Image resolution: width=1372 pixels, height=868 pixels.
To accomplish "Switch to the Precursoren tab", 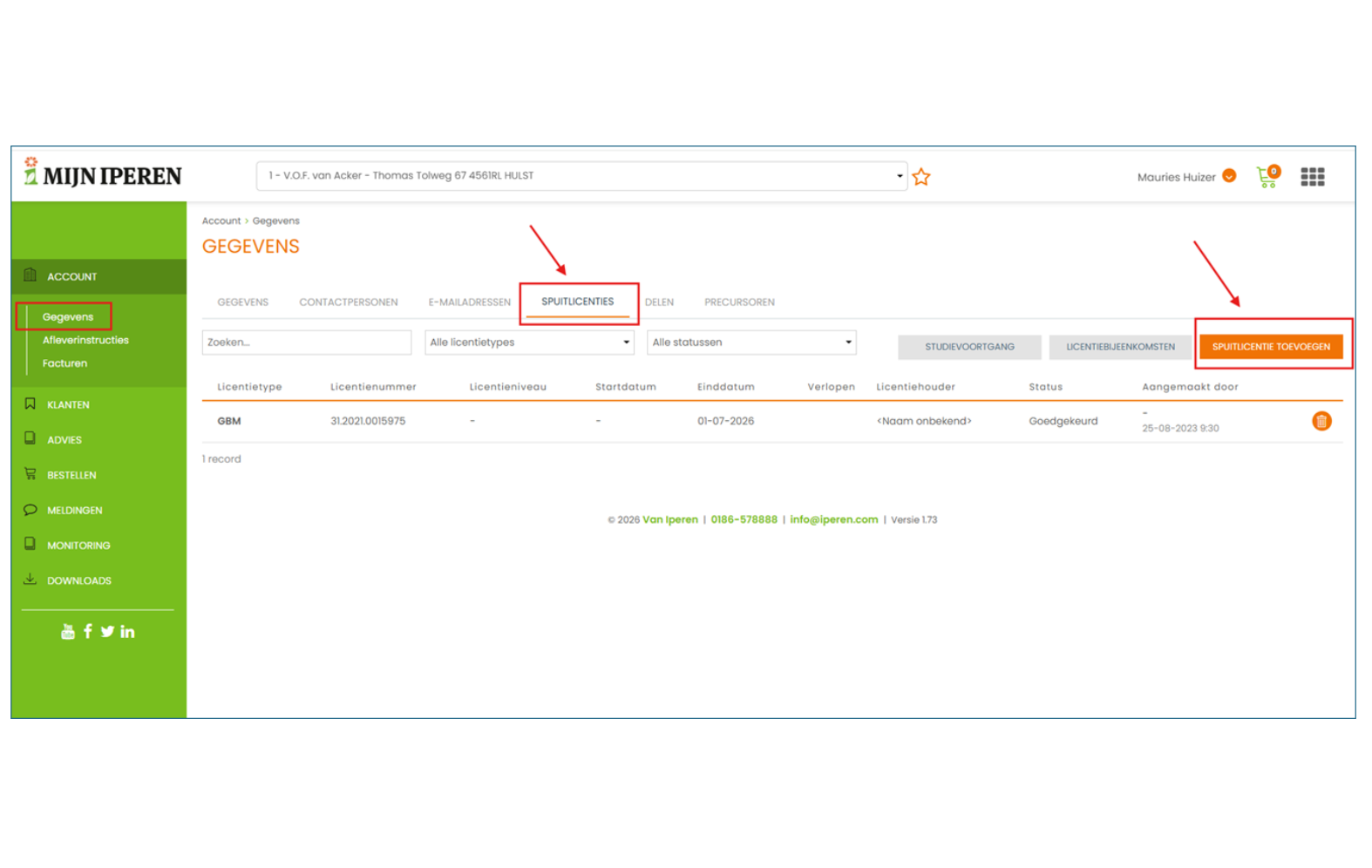I will [x=739, y=302].
